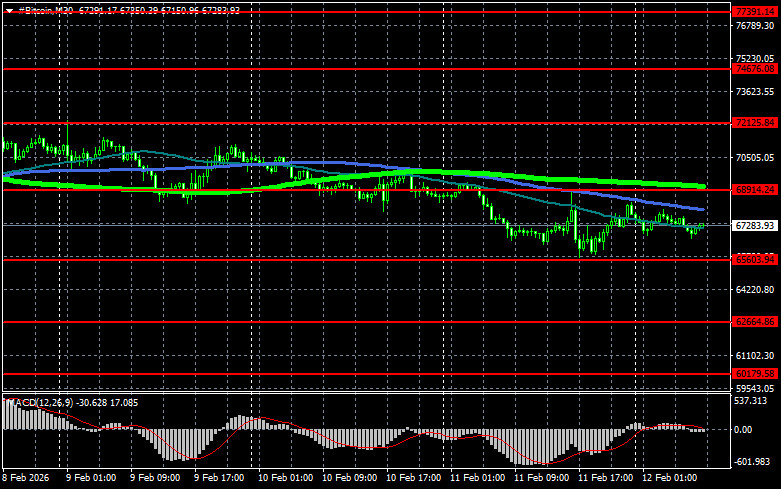Click the 73623.55 price scale value
Screen dimensions: 781x489
click(x=755, y=92)
